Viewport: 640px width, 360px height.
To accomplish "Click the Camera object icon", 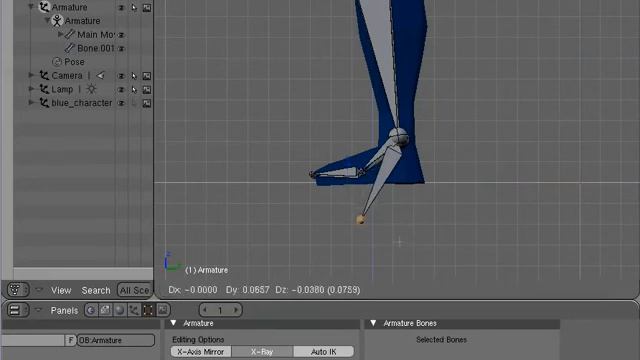I will coord(44,75).
